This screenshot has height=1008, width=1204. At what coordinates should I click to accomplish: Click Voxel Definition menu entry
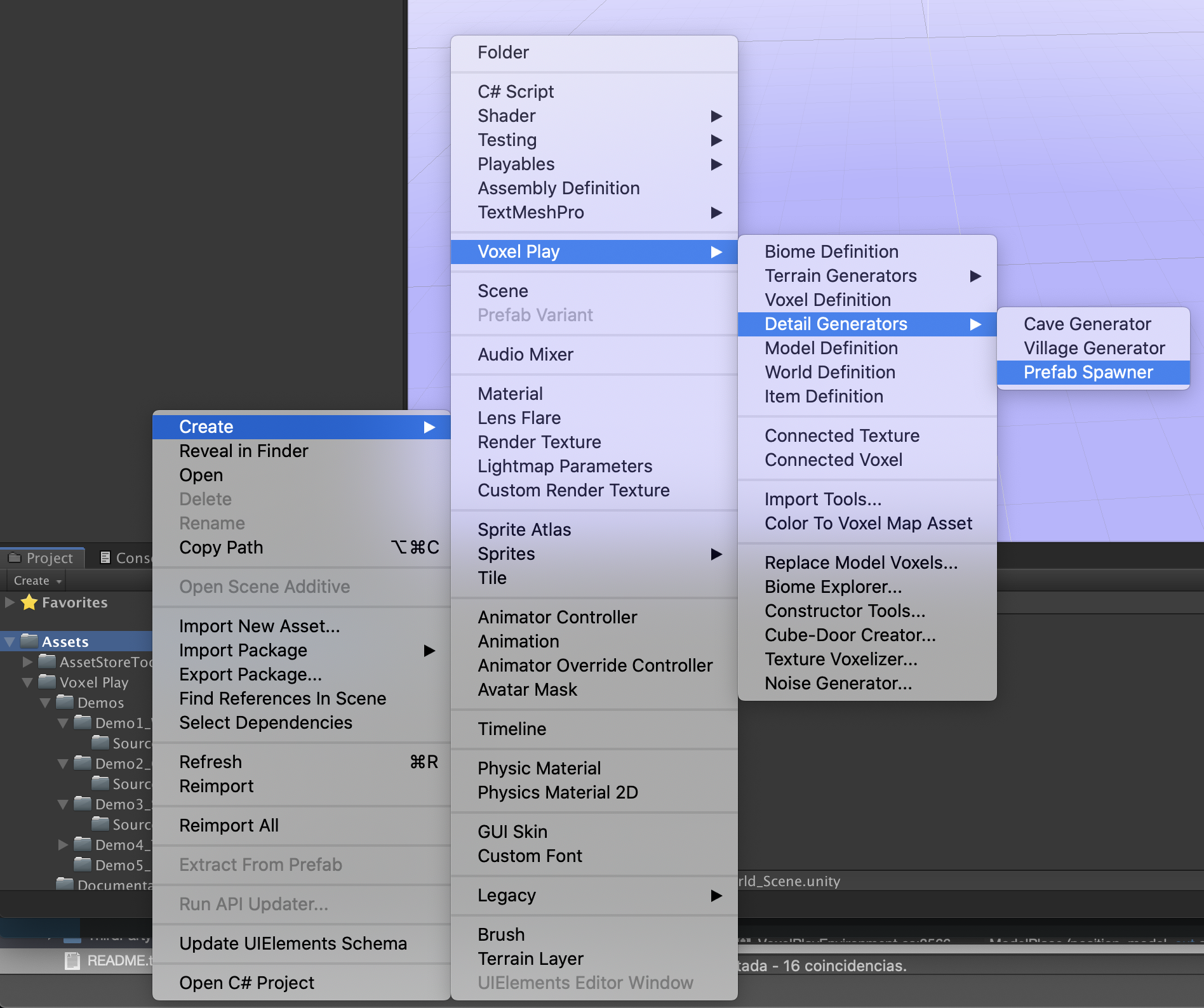[867, 300]
